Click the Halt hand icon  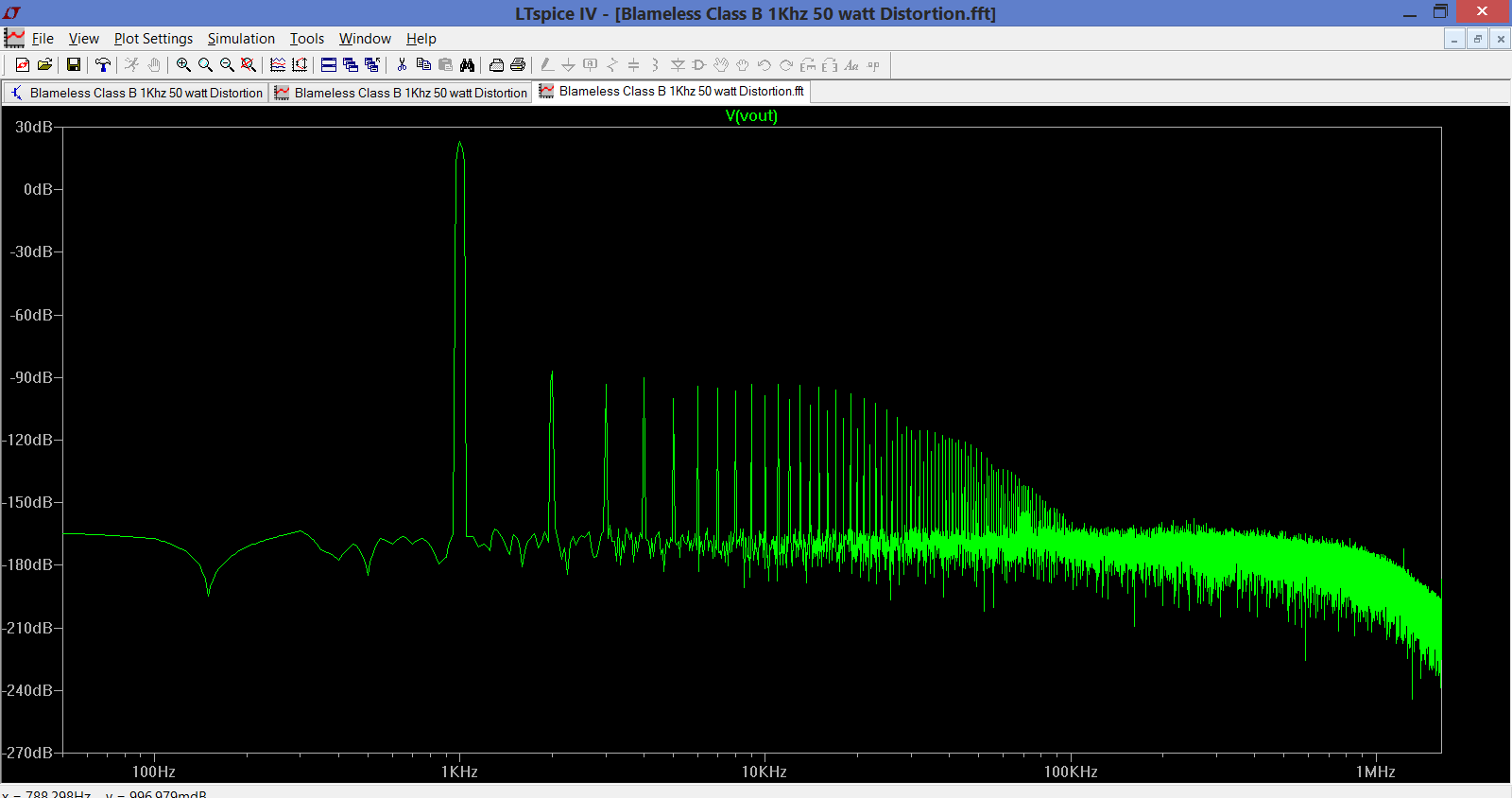[x=154, y=65]
